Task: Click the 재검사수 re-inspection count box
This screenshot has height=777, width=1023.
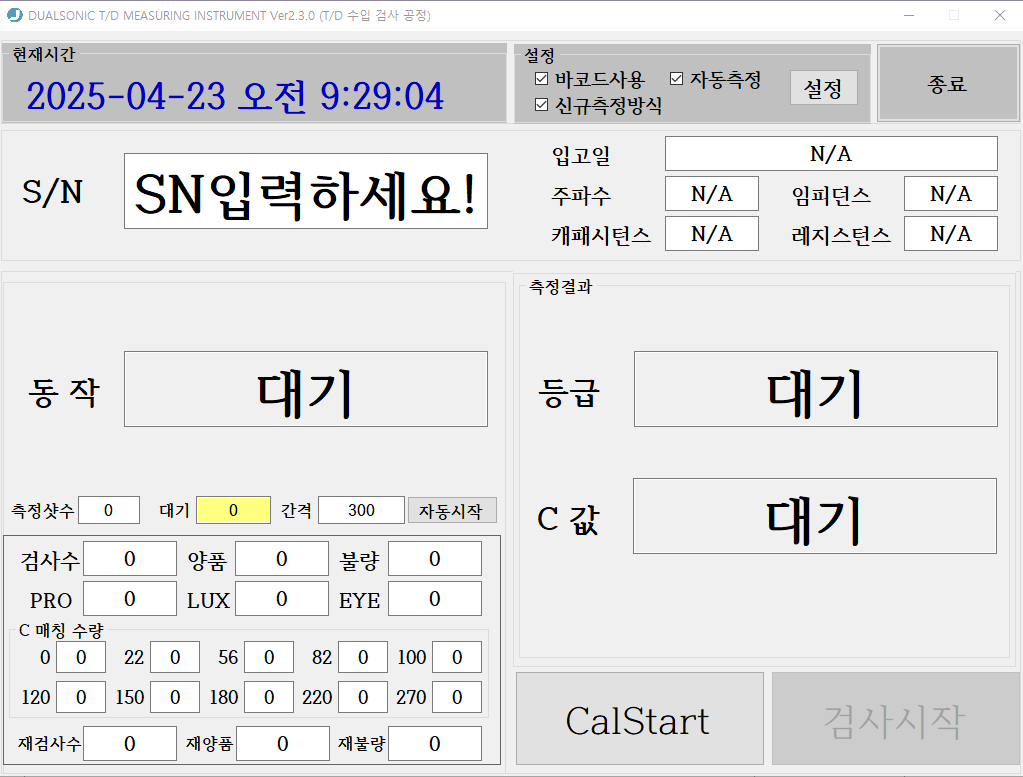Action: 130,743
